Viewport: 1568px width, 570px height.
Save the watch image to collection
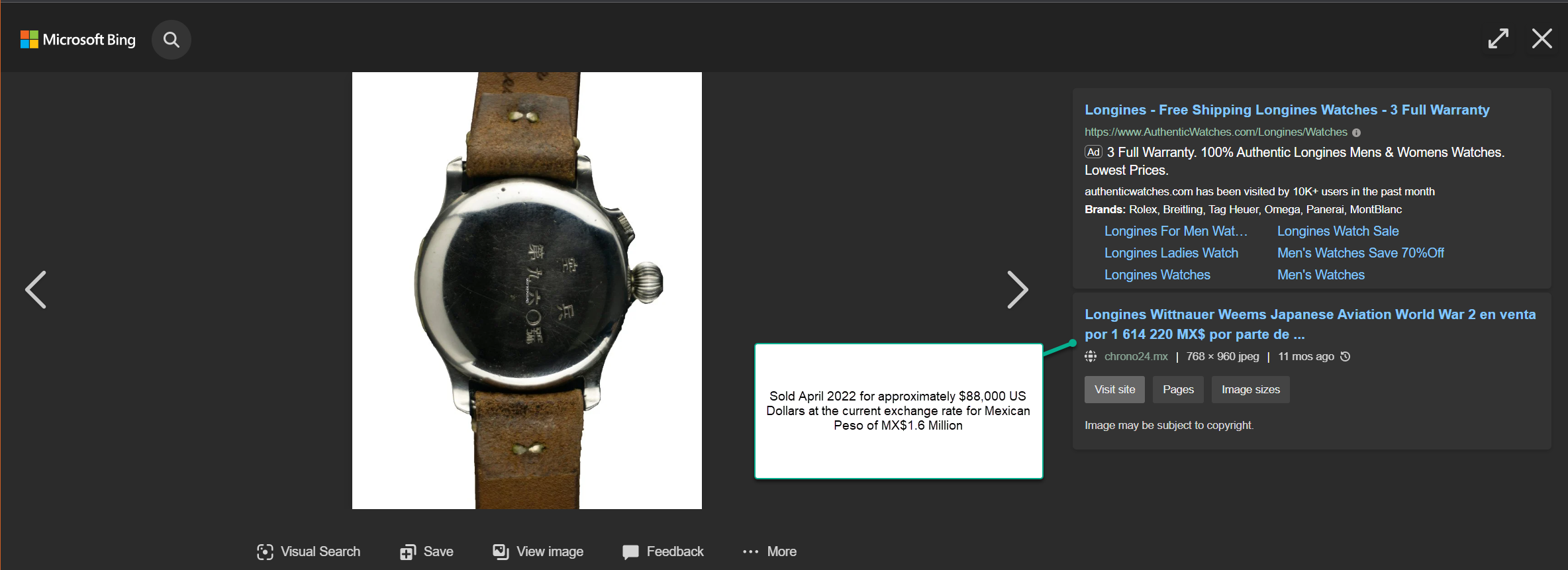tap(426, 551)
